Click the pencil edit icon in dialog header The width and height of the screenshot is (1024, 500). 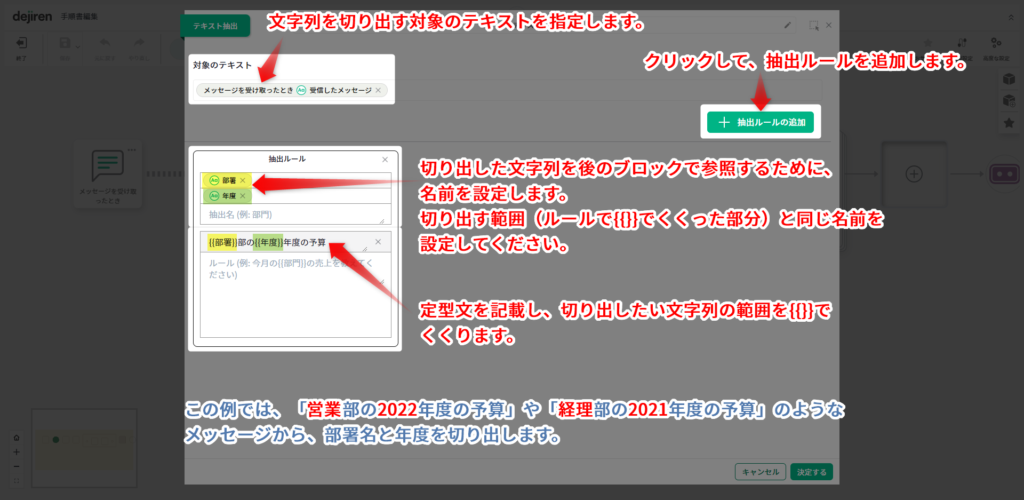click(x=788, y=25)
